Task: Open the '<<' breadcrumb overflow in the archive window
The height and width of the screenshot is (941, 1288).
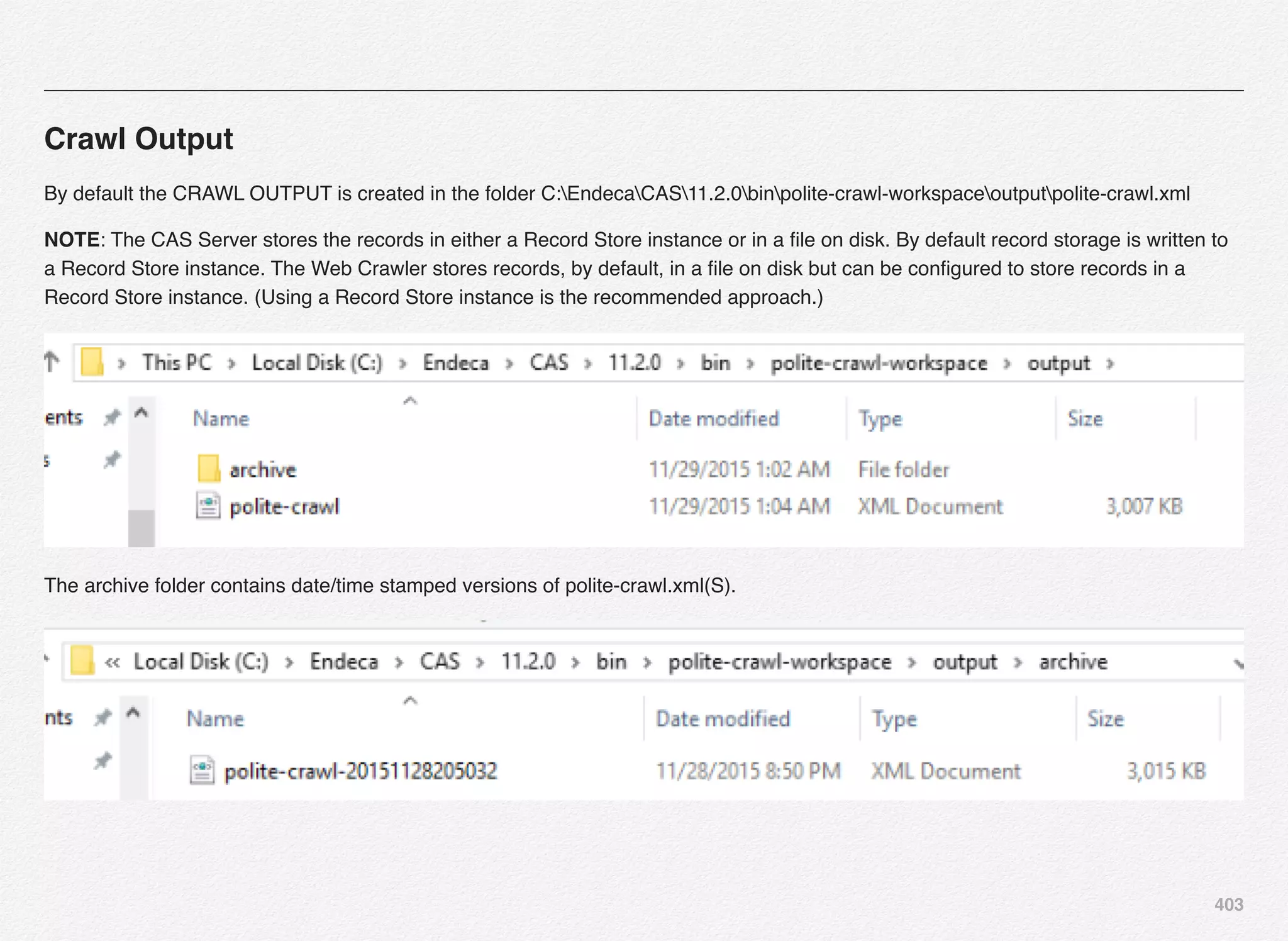Action: pos(113,662)
